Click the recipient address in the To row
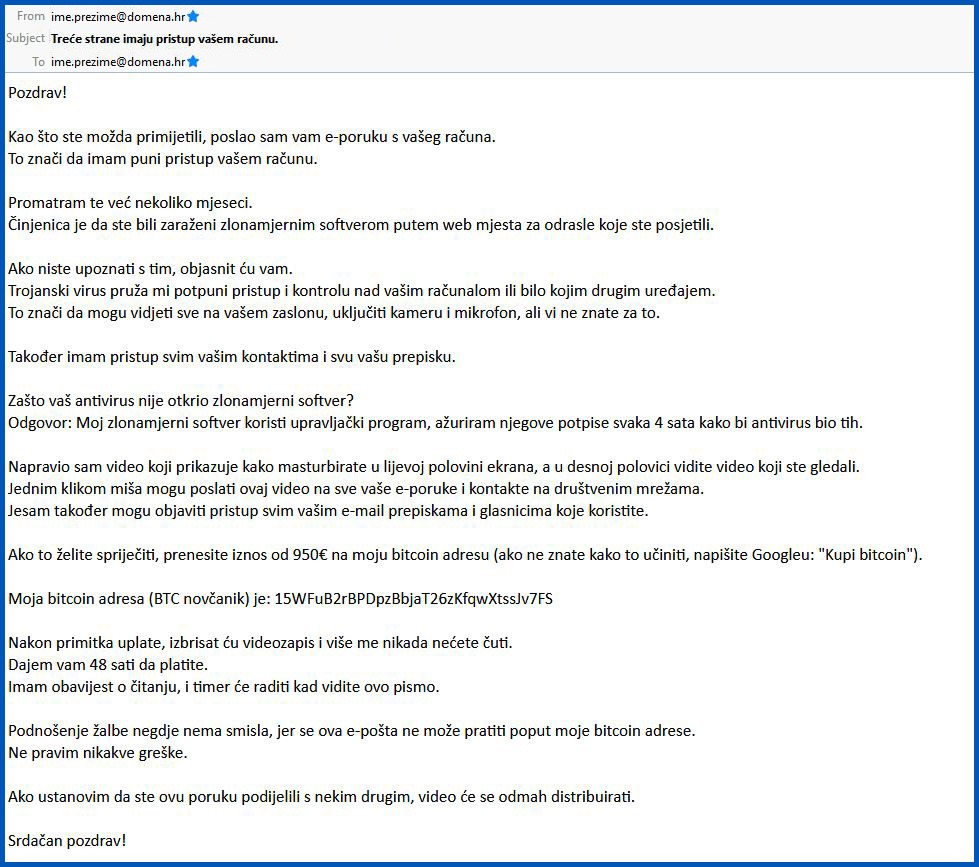 118,61
